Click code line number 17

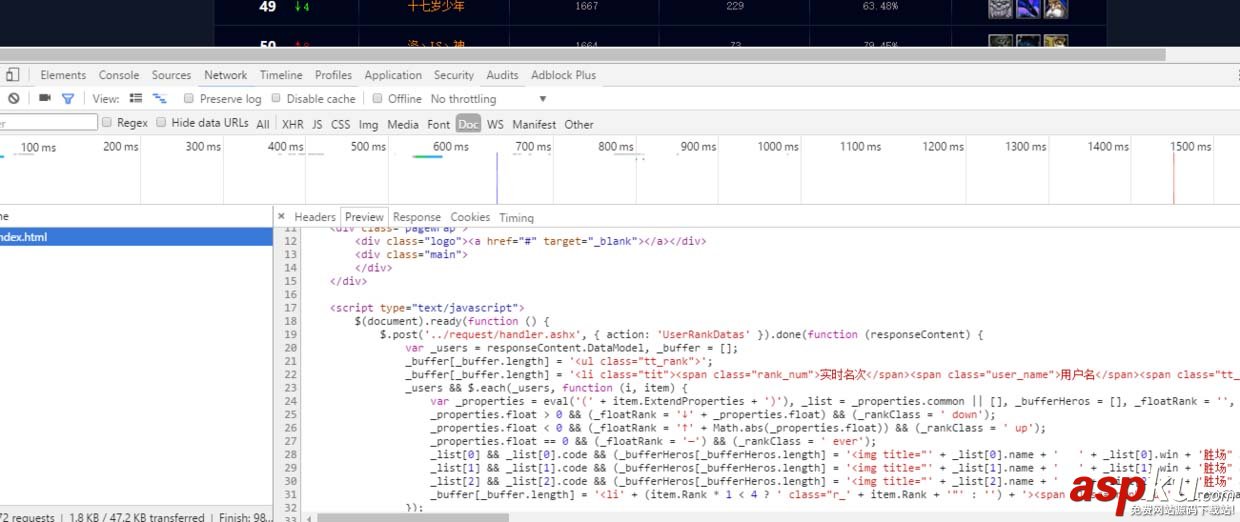pos(291,308)
